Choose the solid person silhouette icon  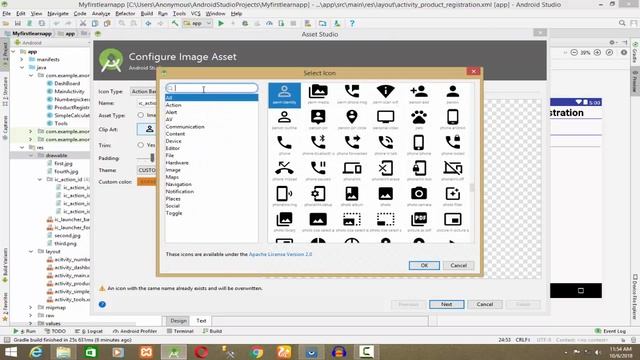tap(453, 92)
